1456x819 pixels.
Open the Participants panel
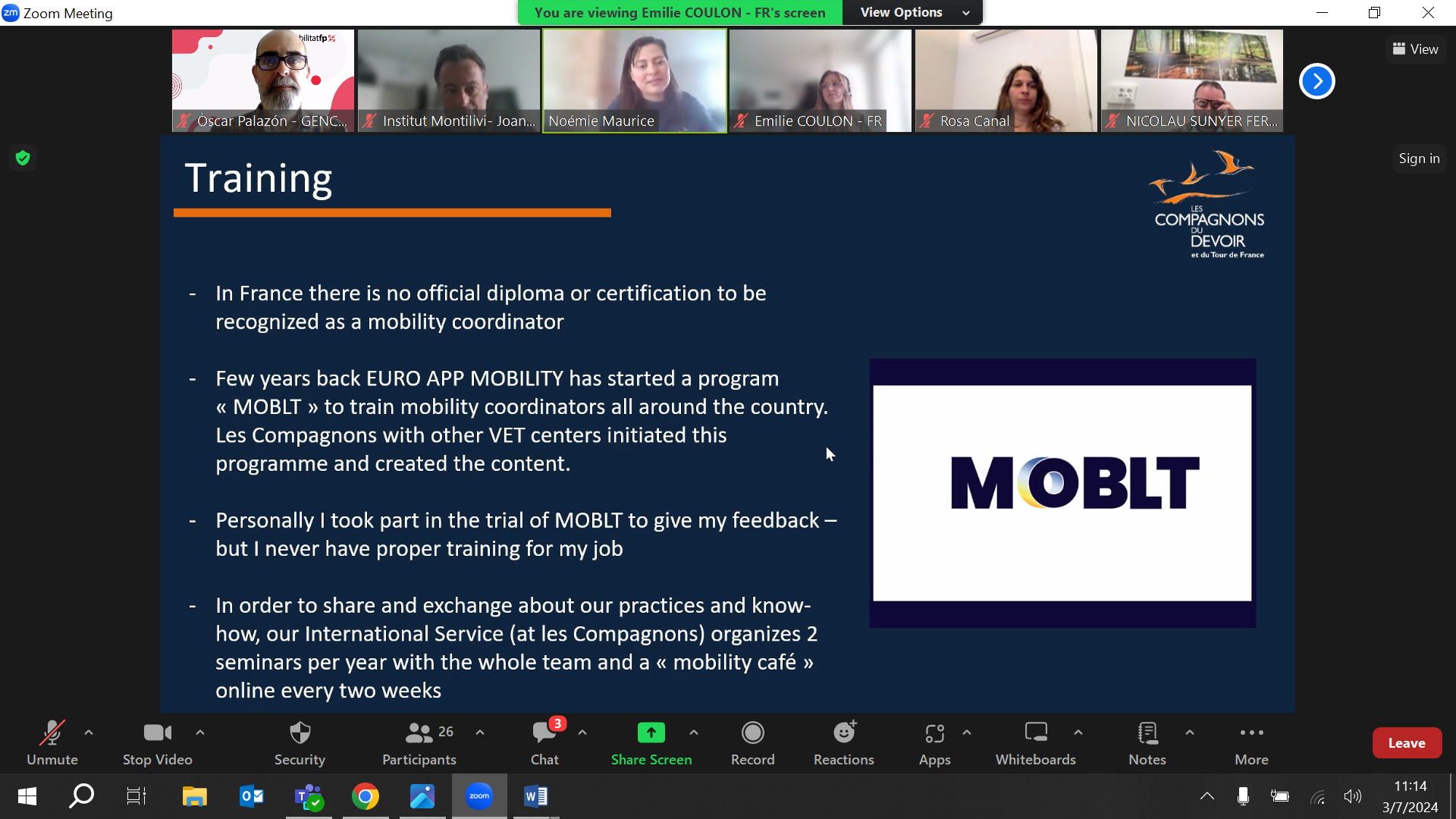pos(419,742)
